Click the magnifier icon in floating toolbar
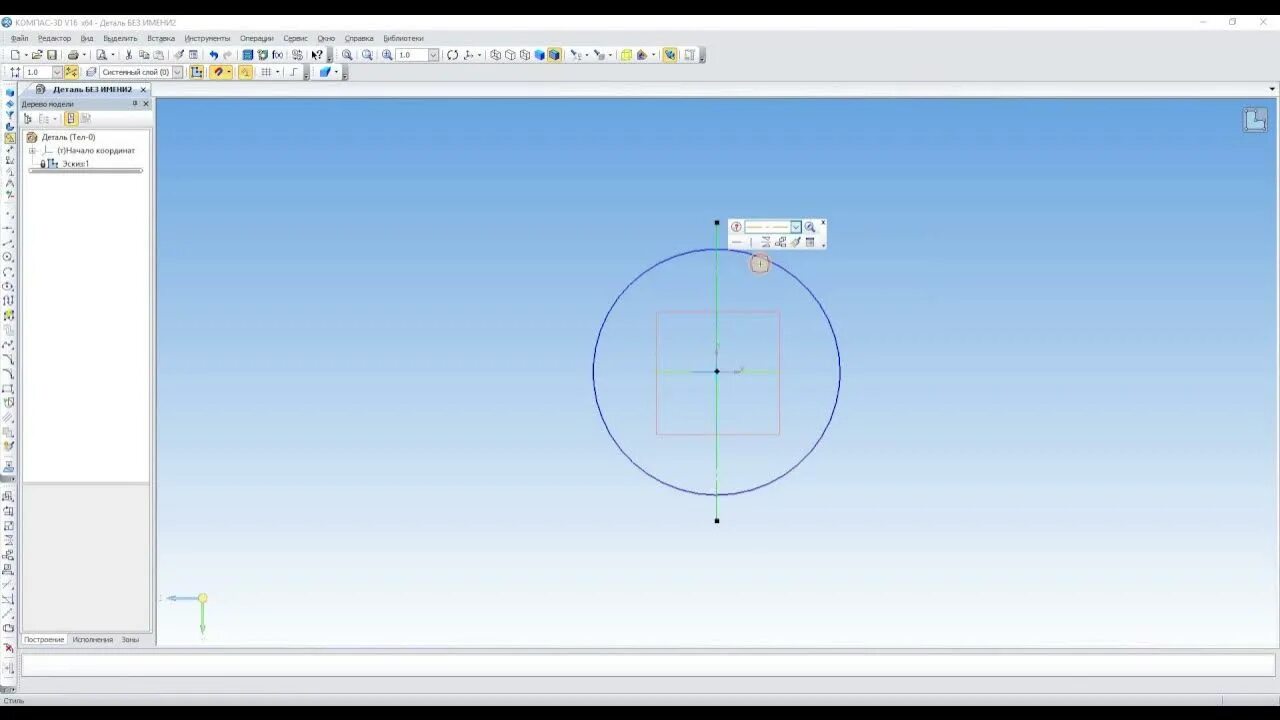The image size is (1280, 720). point(810,227)
